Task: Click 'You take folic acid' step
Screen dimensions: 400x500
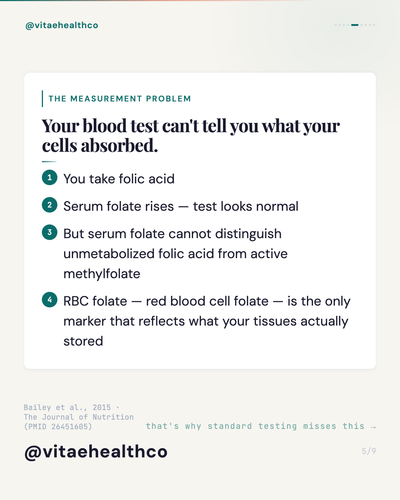Action: (x=119, y=179)
